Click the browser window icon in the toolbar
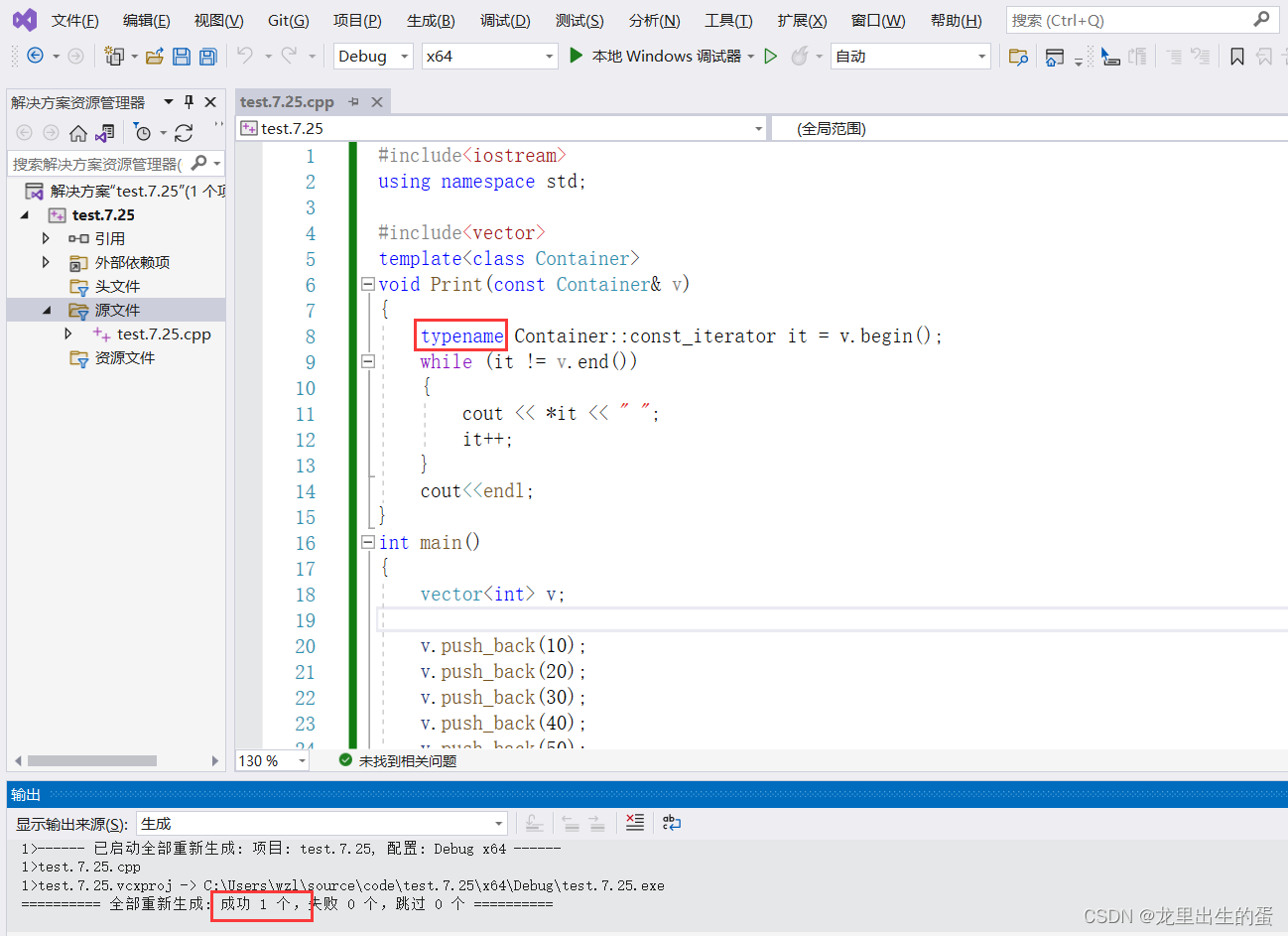The image size is (1288, 936). (x=1055, y=57)
